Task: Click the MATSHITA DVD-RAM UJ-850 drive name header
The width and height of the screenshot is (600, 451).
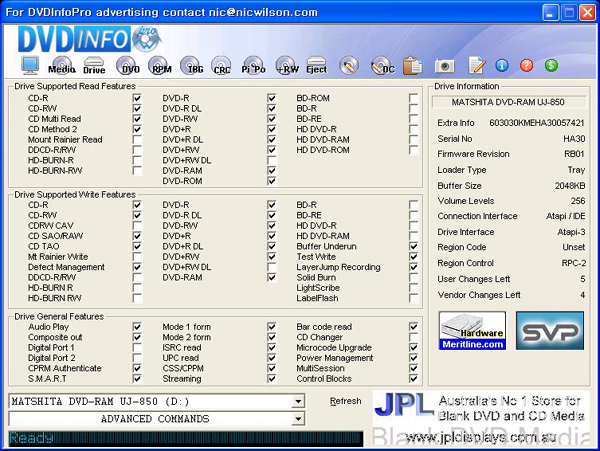Action: pos(509,102)
